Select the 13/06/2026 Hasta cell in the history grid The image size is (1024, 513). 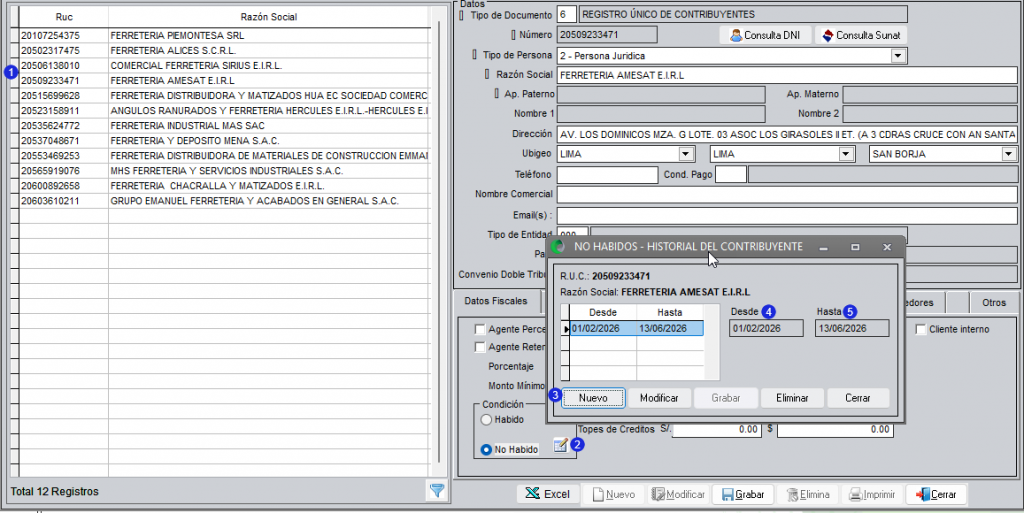point(670,328)
